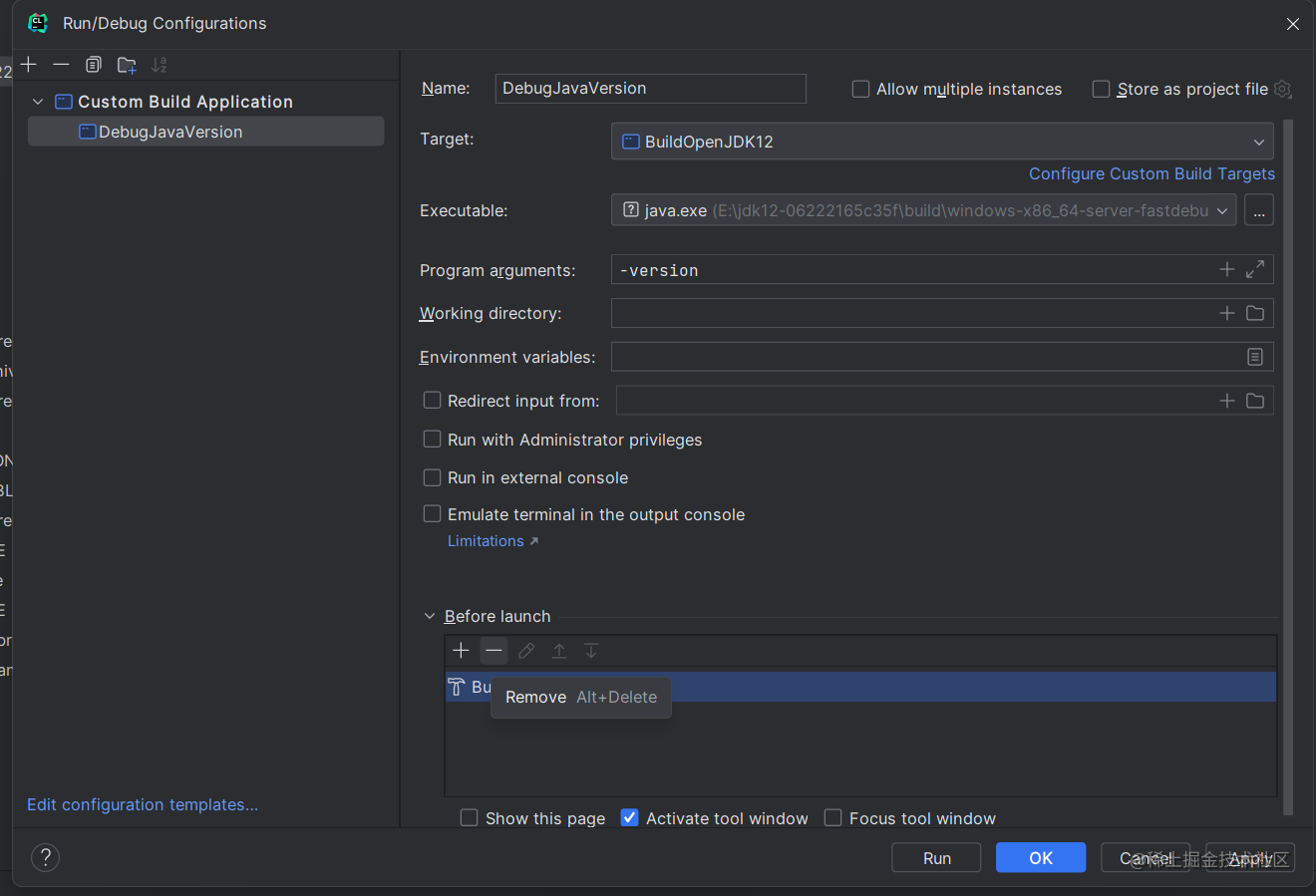Edit the Environment variables list
This screenshot has width=1316, height=896.
coord(1255,357)
